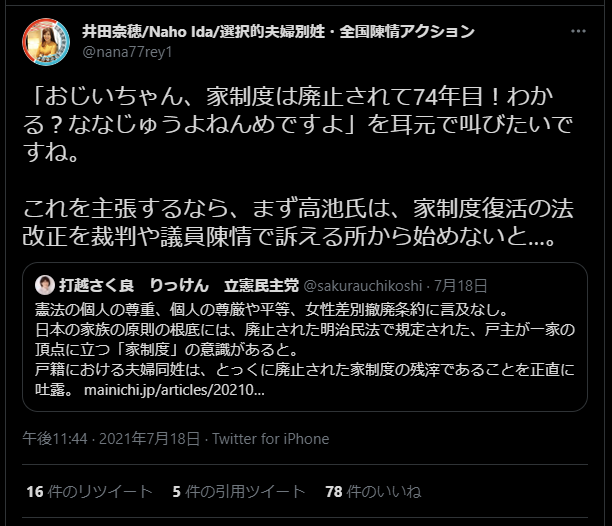Screen dimensions: 612x526
Task: Click quoted author name 打越さく良 りっけん 立憲民主党
Action: [179, 286]
